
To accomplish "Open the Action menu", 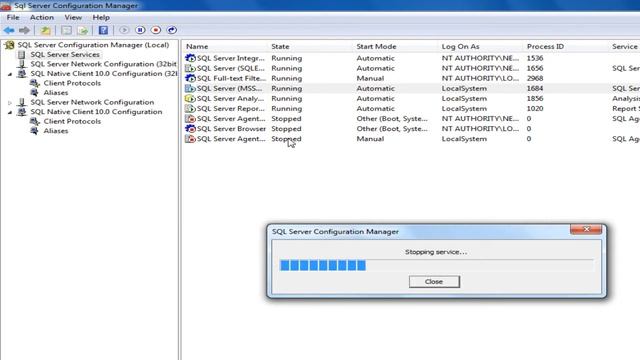I will click(42, 18).
